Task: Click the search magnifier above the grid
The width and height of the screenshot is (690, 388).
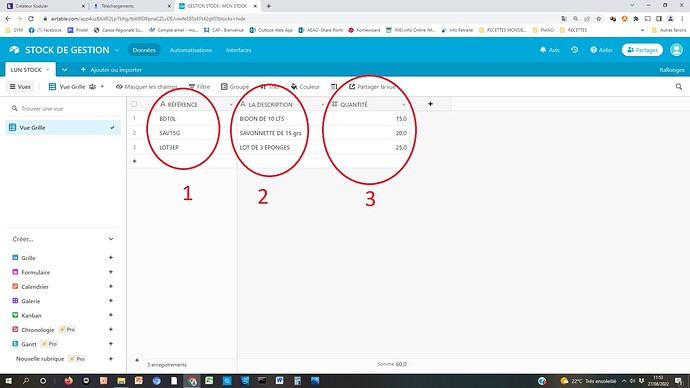Action: click(x=679, y=87)
